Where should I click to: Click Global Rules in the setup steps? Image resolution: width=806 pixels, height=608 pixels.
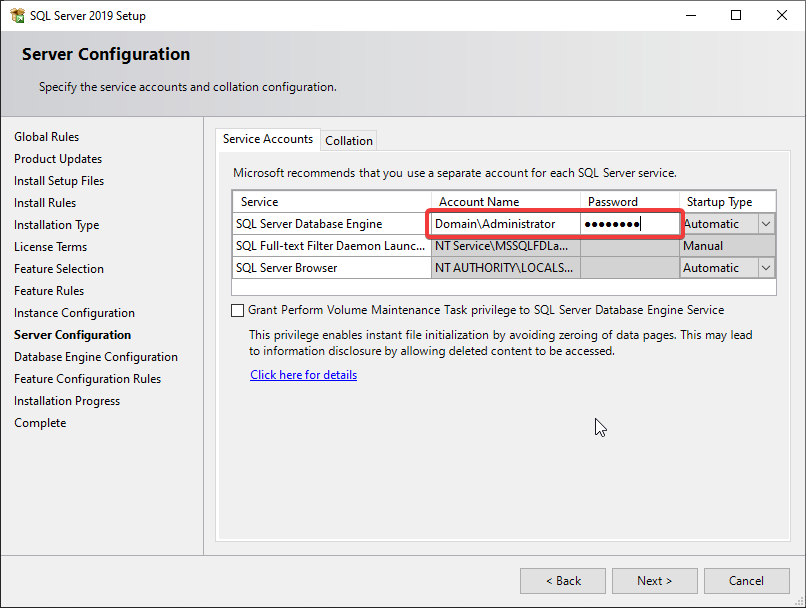point(46,137)
